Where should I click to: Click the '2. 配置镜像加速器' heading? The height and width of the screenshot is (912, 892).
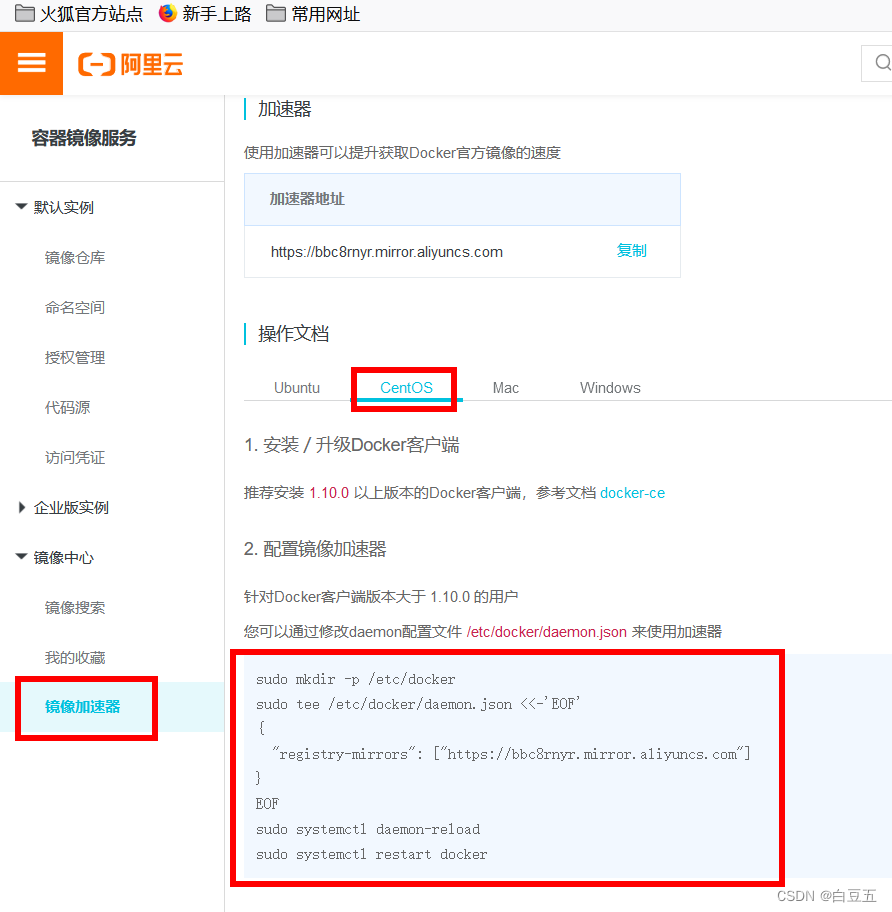click(315, 548)
